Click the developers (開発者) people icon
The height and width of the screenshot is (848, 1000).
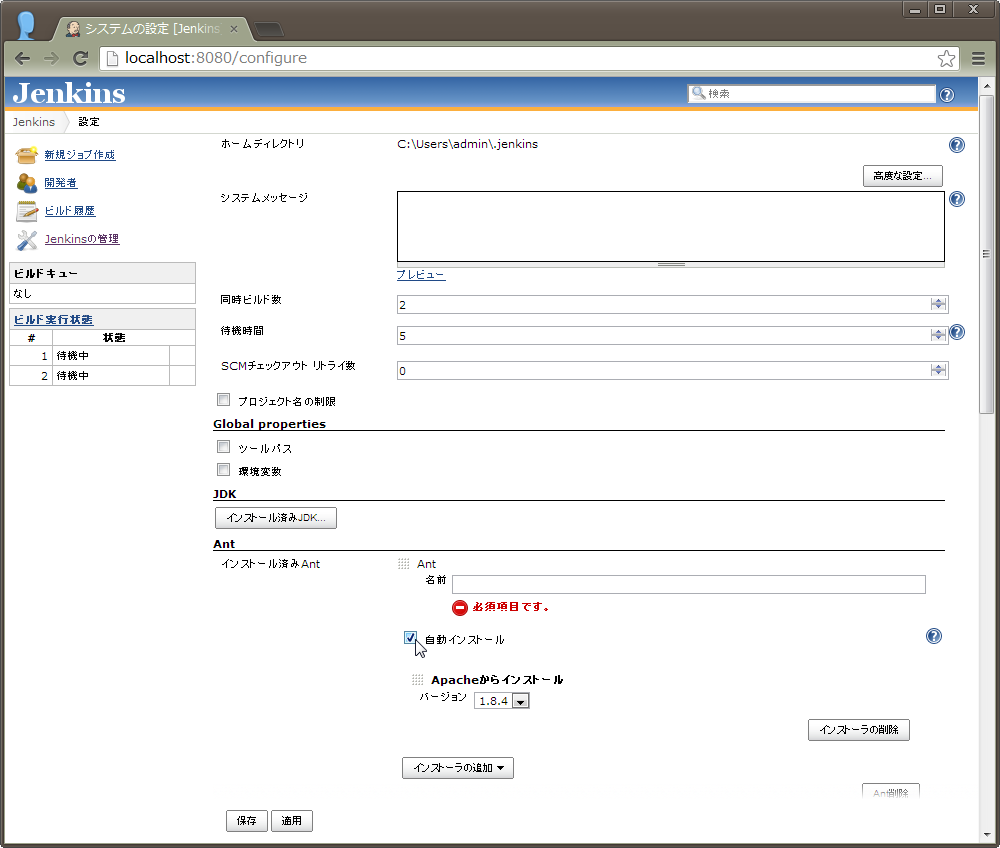pos(27,183)
